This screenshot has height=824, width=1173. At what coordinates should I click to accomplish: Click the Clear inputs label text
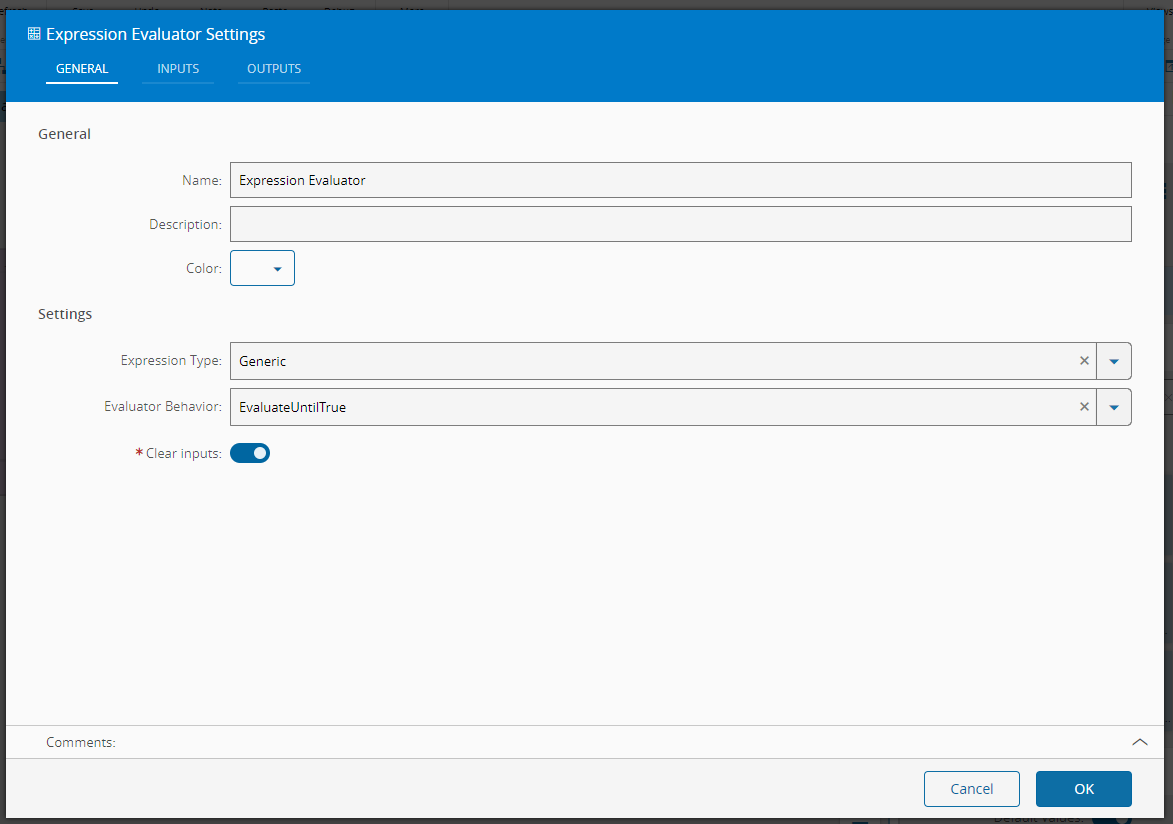tap(183, 453)
